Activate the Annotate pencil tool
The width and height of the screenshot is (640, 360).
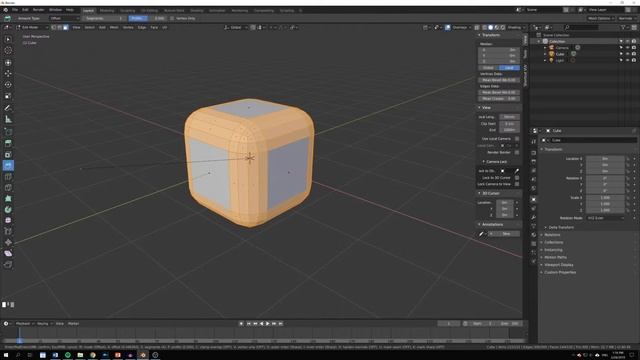[8, 108]
